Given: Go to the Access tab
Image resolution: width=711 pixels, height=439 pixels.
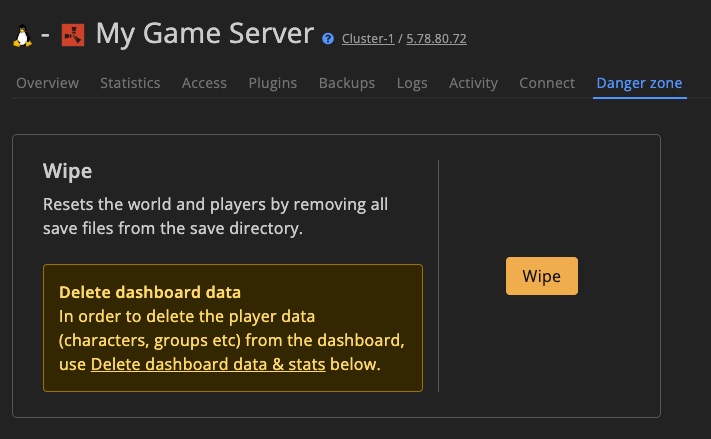Looking at the screenshot, I should pyautogui.click(x=204, y=83).
